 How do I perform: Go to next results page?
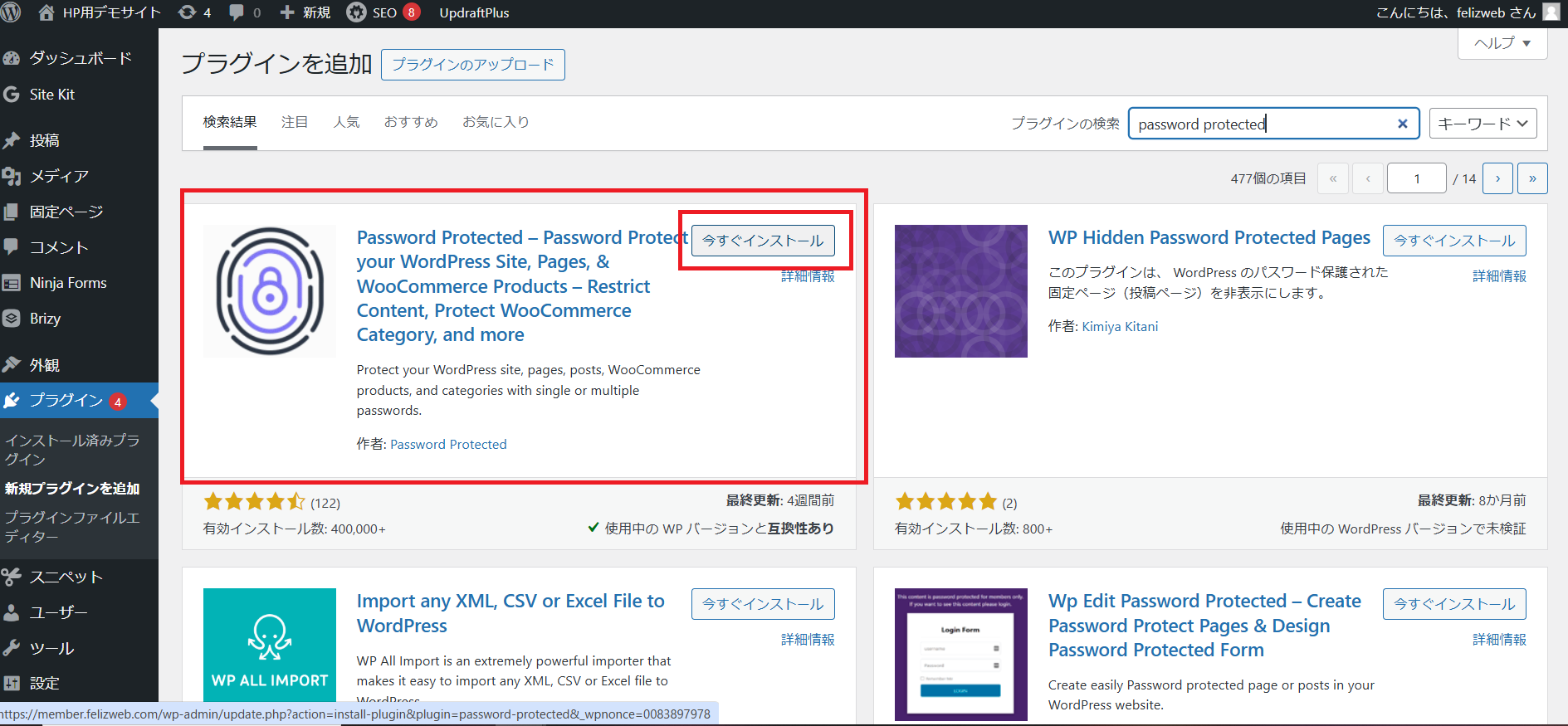click(x=1498, y=178)
